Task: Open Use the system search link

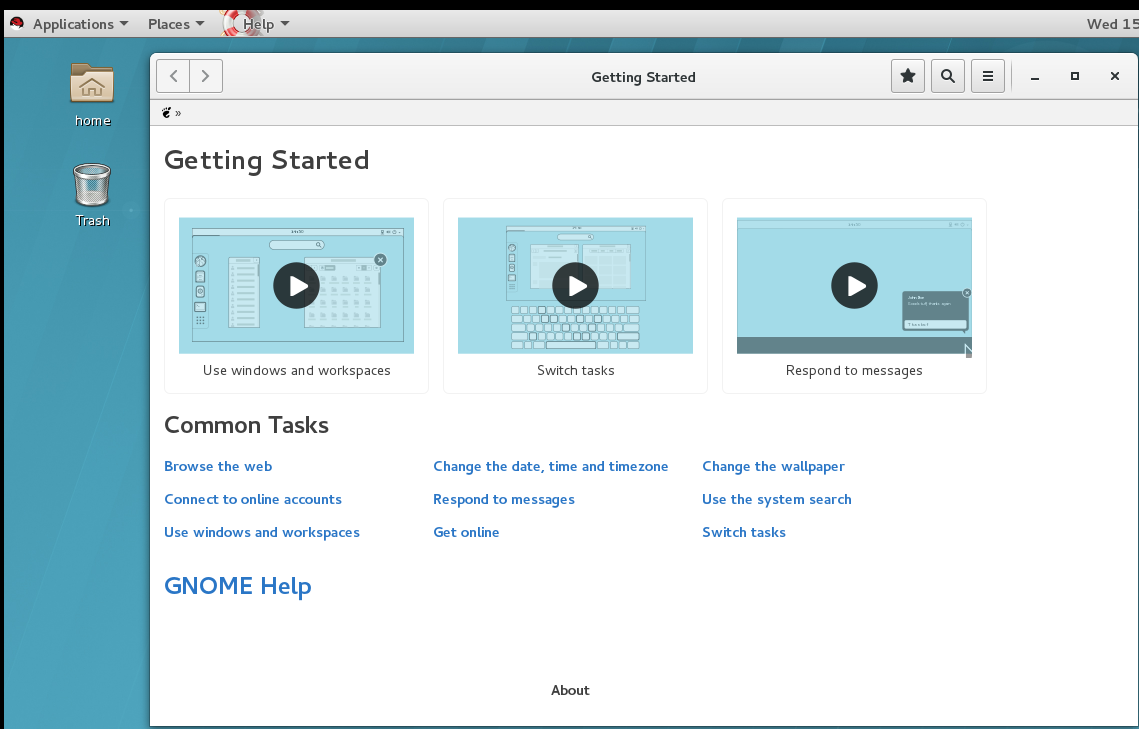Action: pyautogui.click(x=777, y=500)
